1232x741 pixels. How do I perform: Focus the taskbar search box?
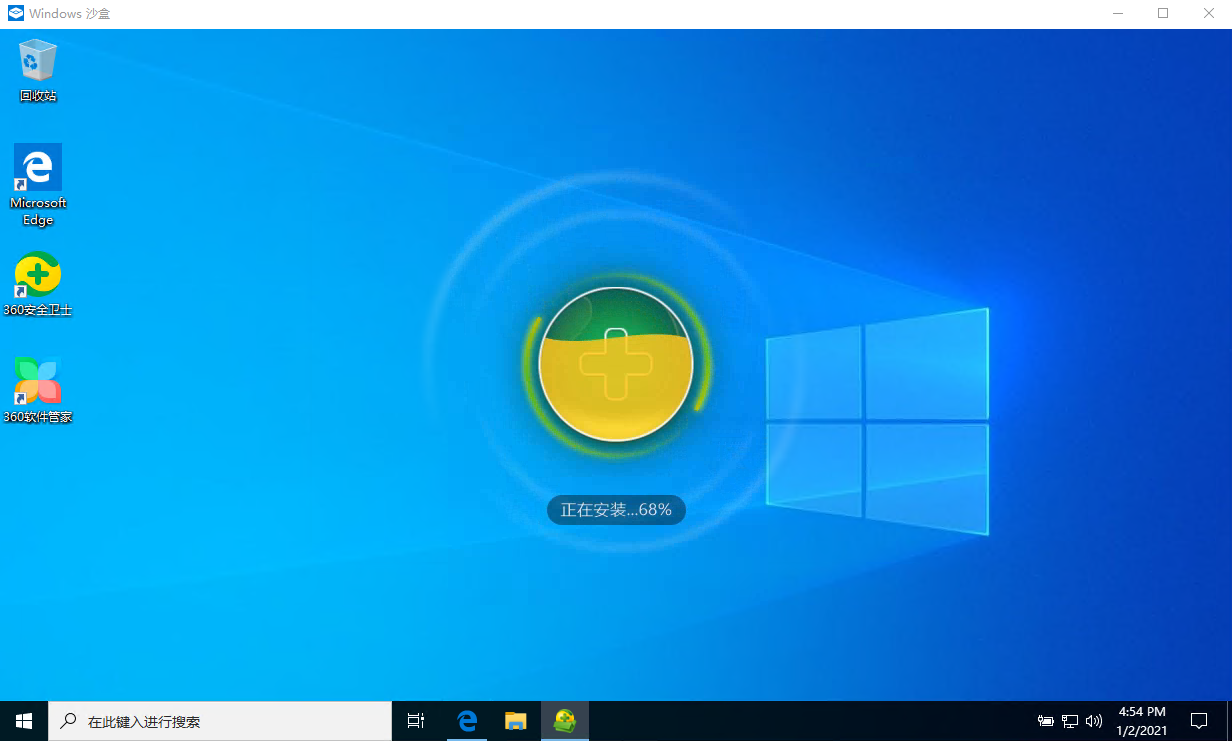(220, 720)
